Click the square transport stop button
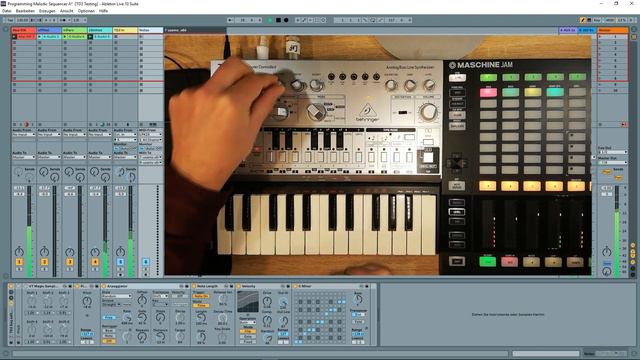 [278, 20]
